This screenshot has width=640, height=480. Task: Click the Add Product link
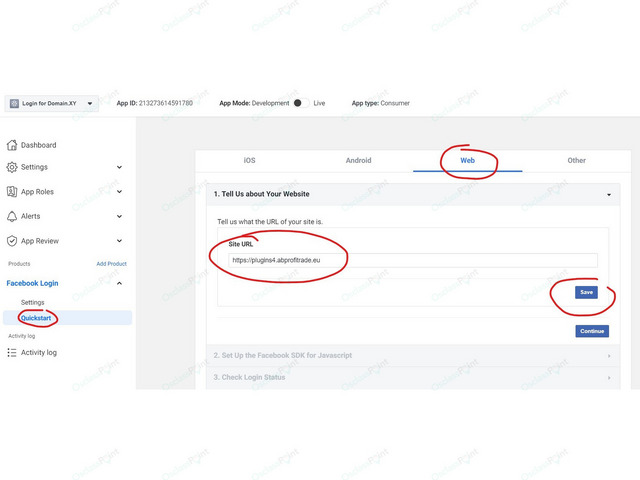(x=111, y=264)
